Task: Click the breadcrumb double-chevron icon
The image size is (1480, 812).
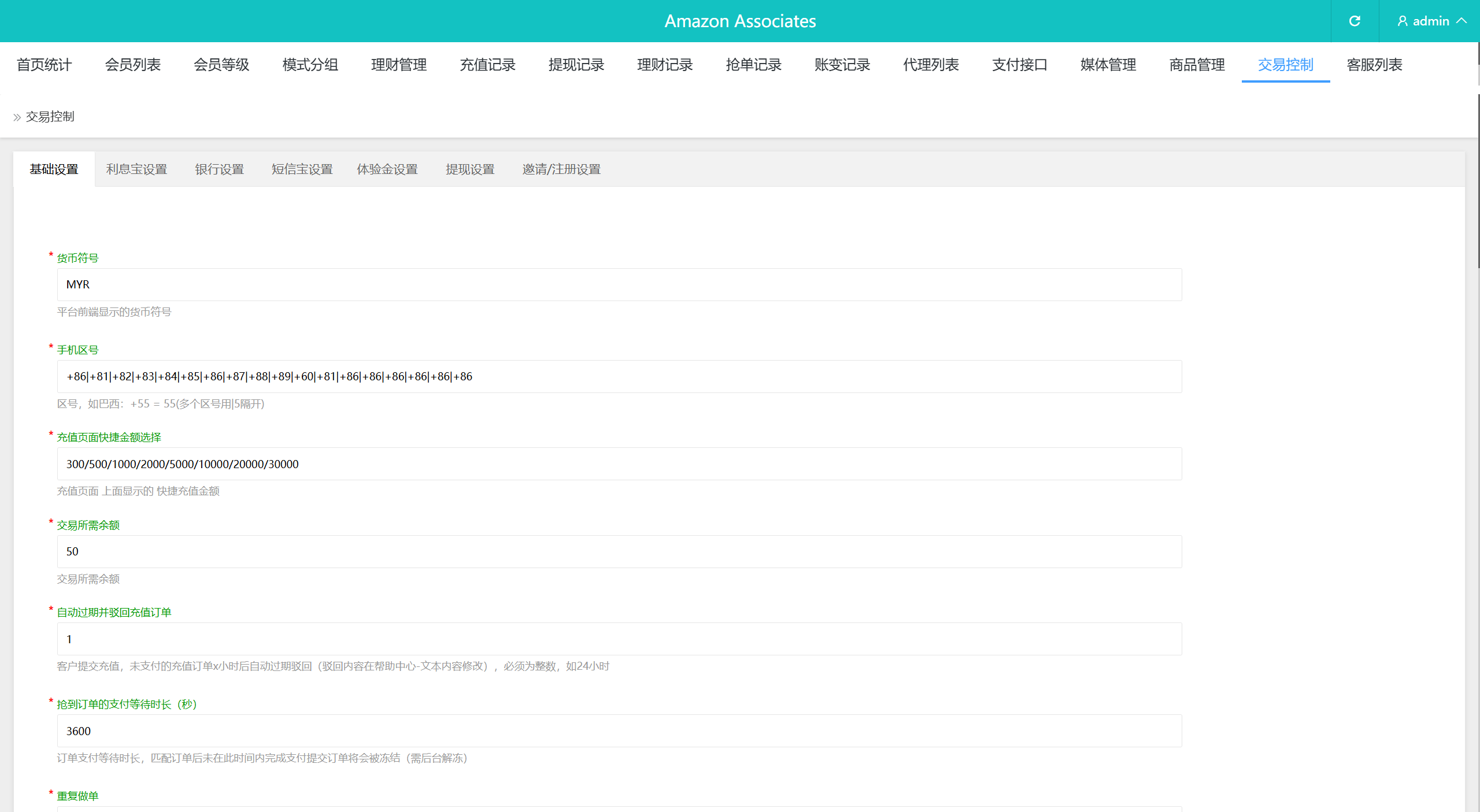Action: [x=17, y=117]
